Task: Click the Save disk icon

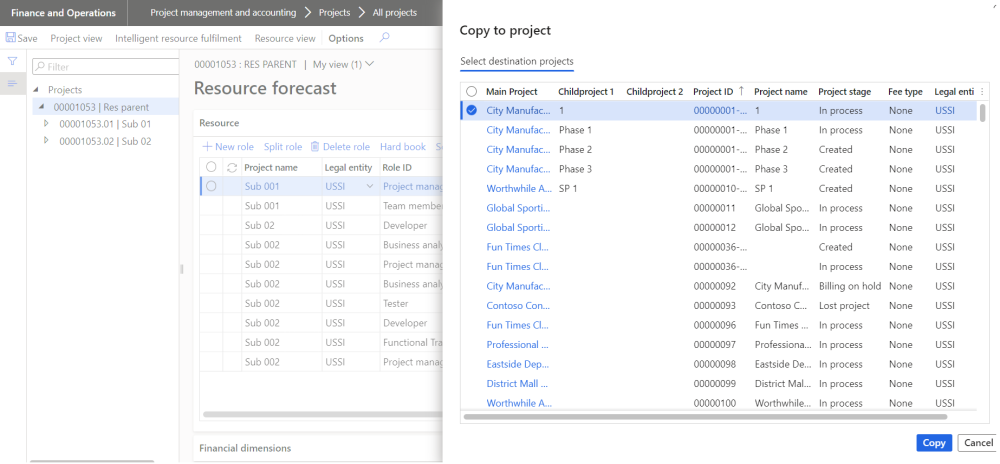Action: [x=10, y=38]
